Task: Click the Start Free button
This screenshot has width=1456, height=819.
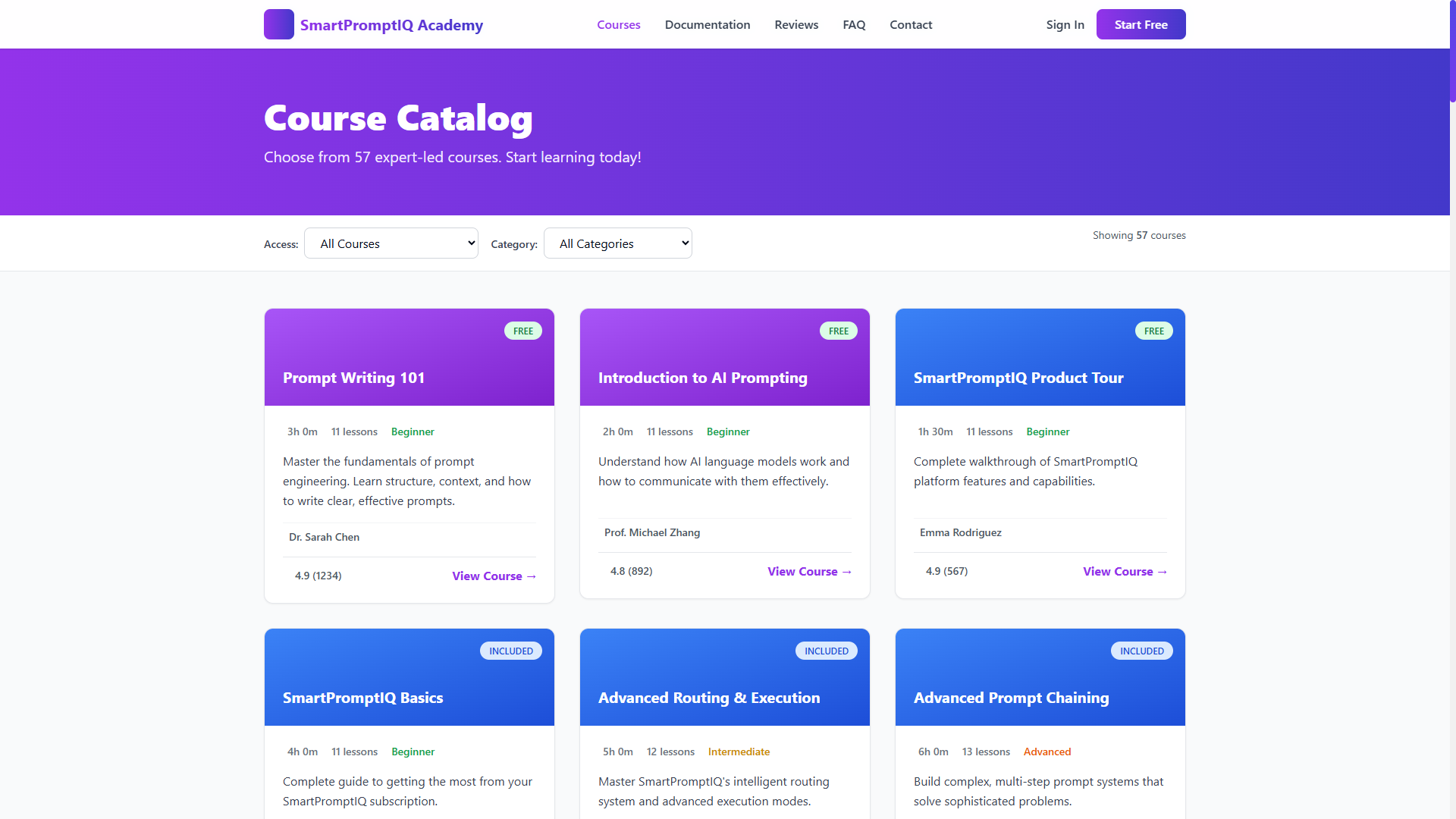Action: pyautogui.click(x=1141, y=24)
